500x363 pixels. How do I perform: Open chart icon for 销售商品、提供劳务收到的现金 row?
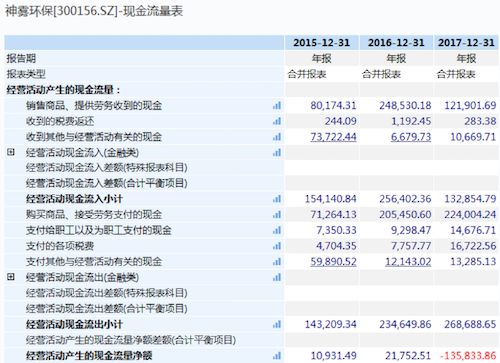point(277,106)
